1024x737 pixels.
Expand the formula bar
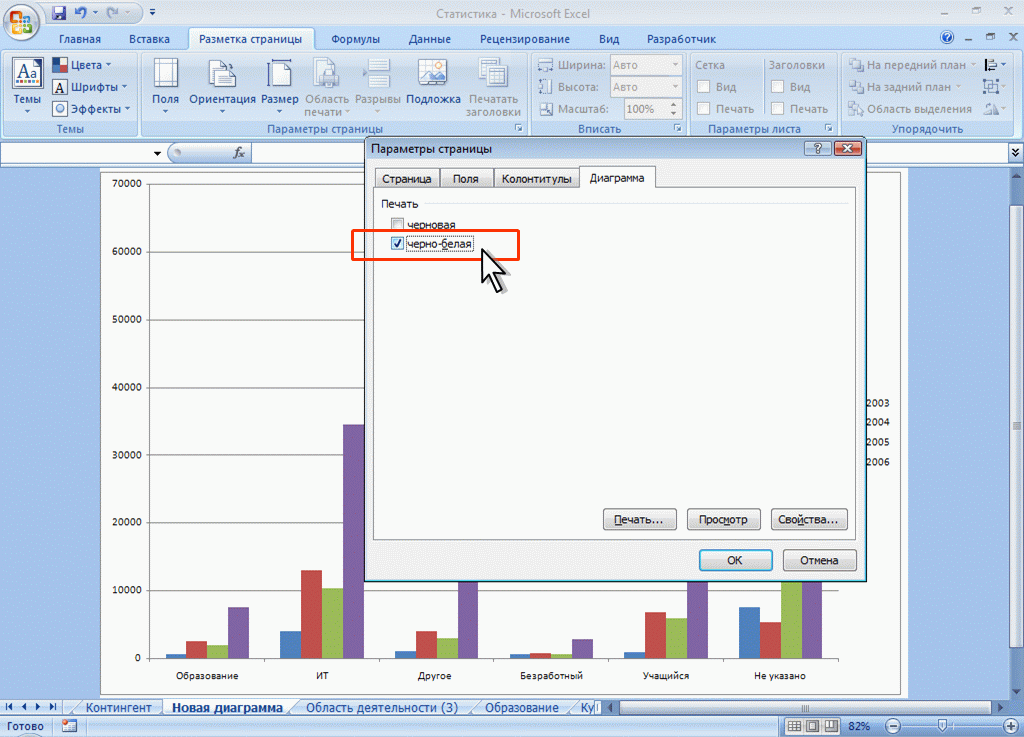pos(1015,153)
